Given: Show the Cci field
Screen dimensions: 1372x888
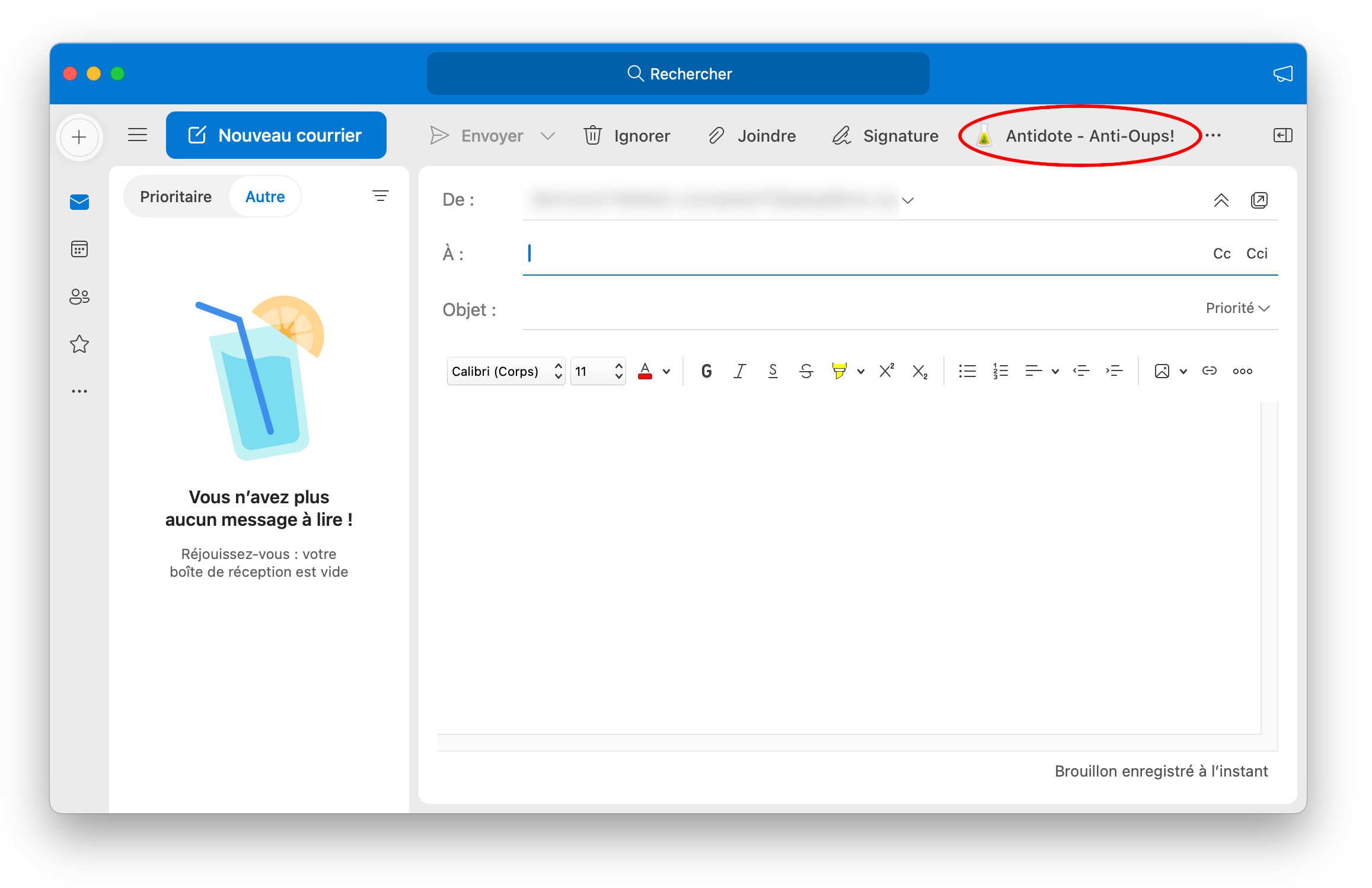Looking at the screenshot, I should [x=1256, y=254].
